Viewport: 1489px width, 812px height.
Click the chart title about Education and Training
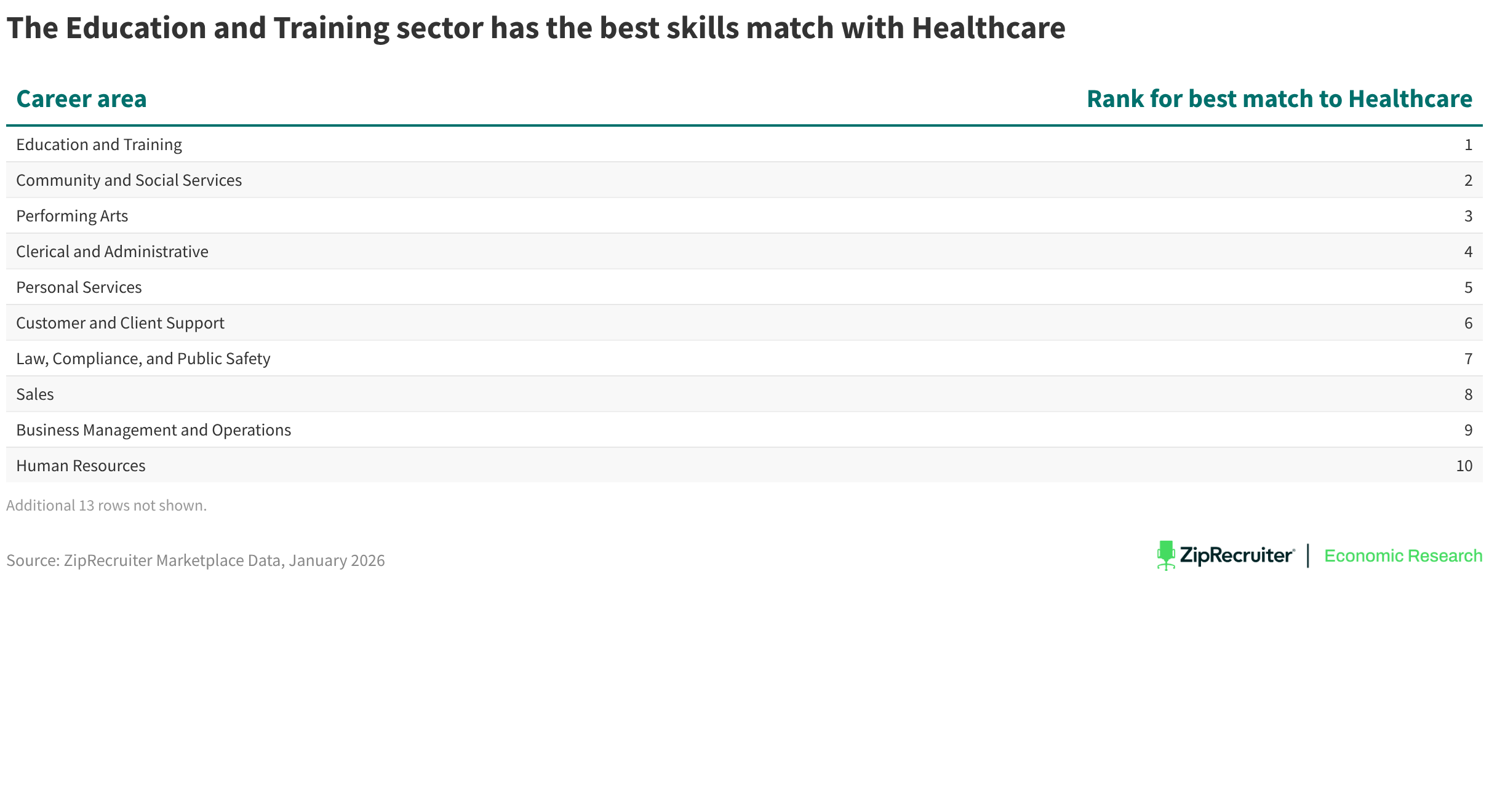tap(535, 28)
